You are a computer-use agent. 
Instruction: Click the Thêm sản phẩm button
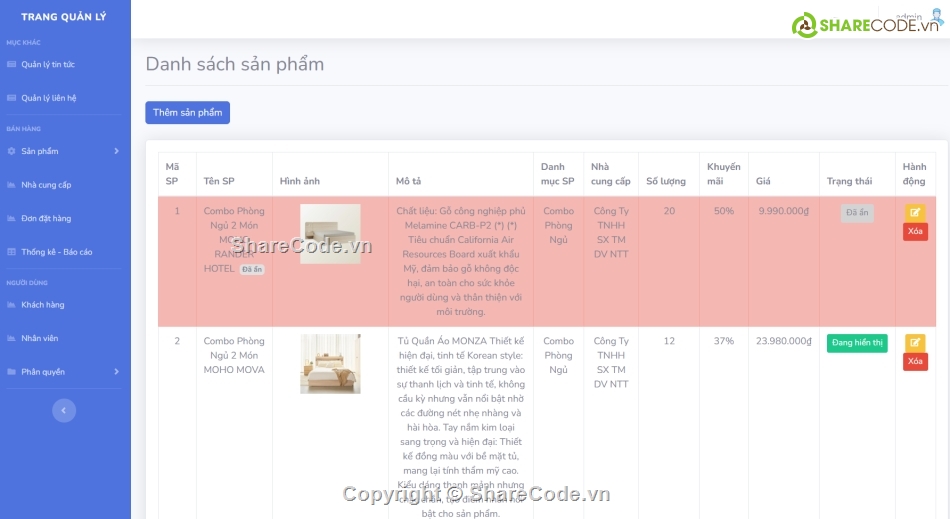point(187,113)
